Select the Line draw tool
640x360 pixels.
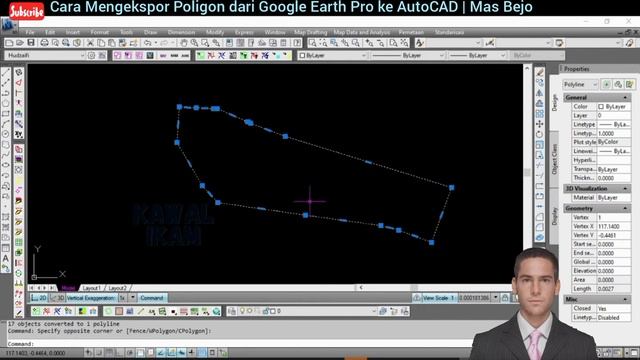[6, 73]
